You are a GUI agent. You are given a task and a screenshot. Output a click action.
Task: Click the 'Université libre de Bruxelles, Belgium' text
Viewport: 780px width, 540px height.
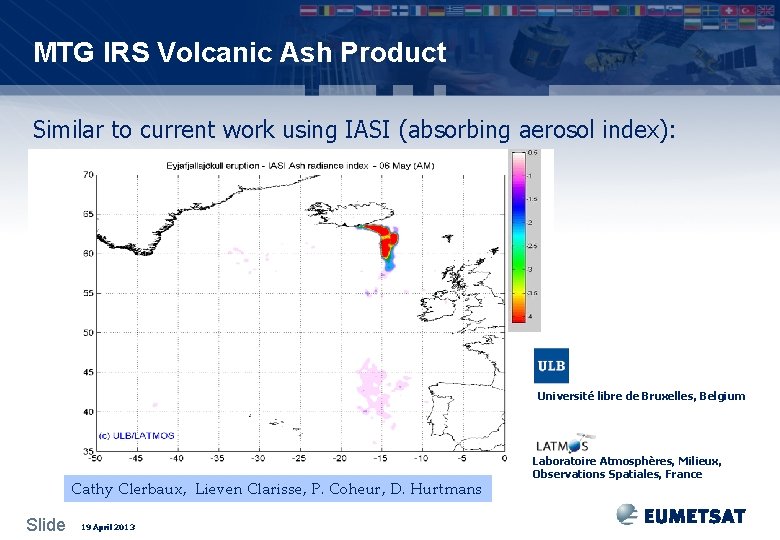pyautogui.click(x=641, y=396)
